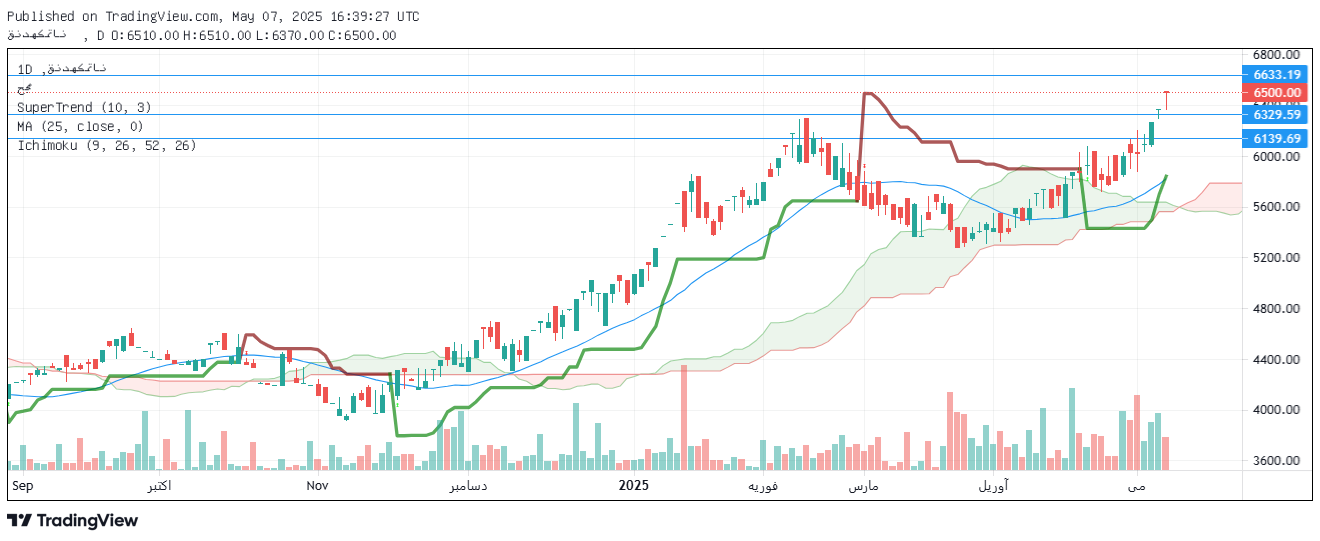Click the مارس label on the time axis
Image resolution: width=1320 pixels, height=541 pixels.
point(863,485)
